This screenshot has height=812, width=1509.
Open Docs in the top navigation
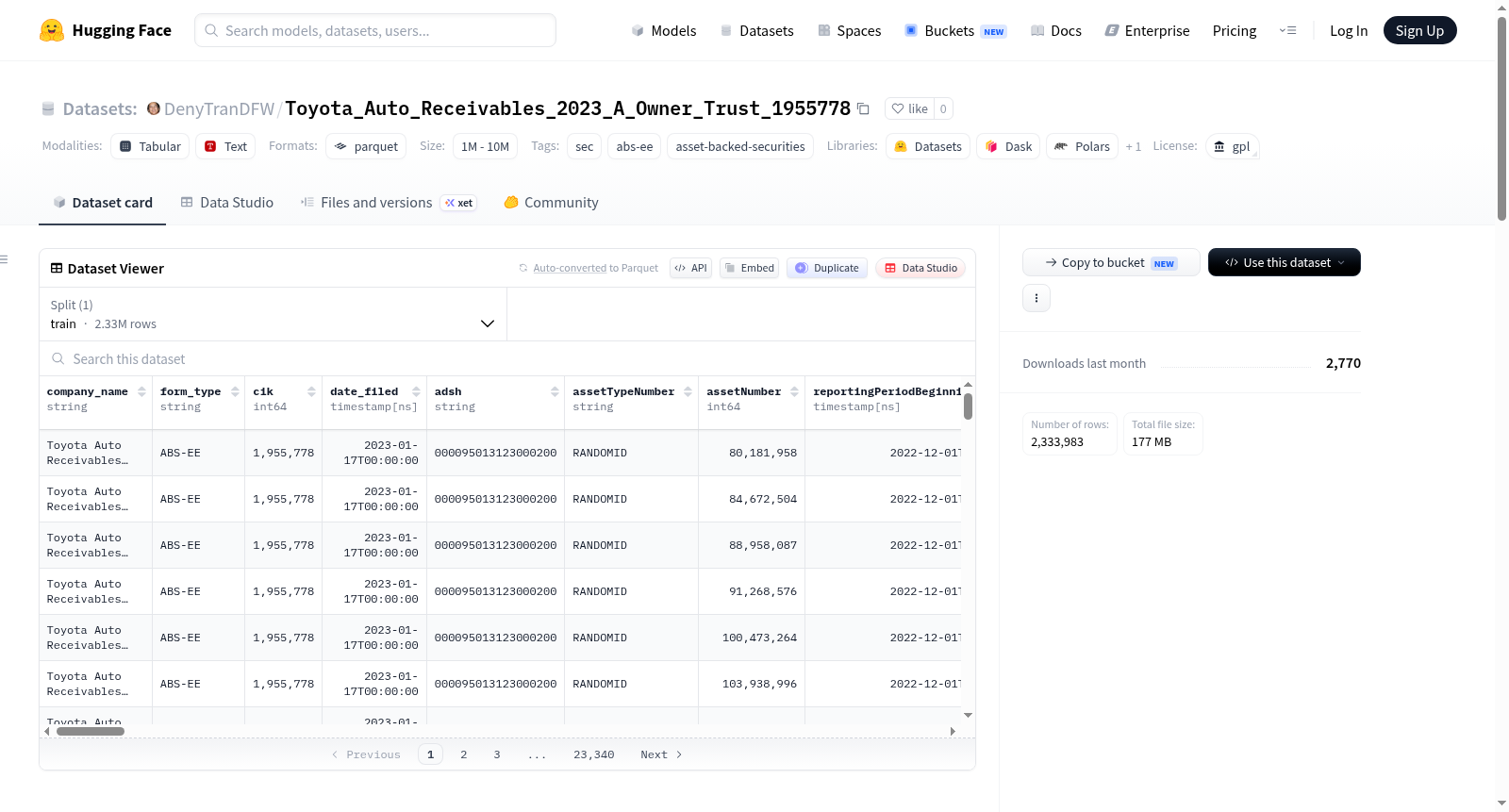(1056, 30)
